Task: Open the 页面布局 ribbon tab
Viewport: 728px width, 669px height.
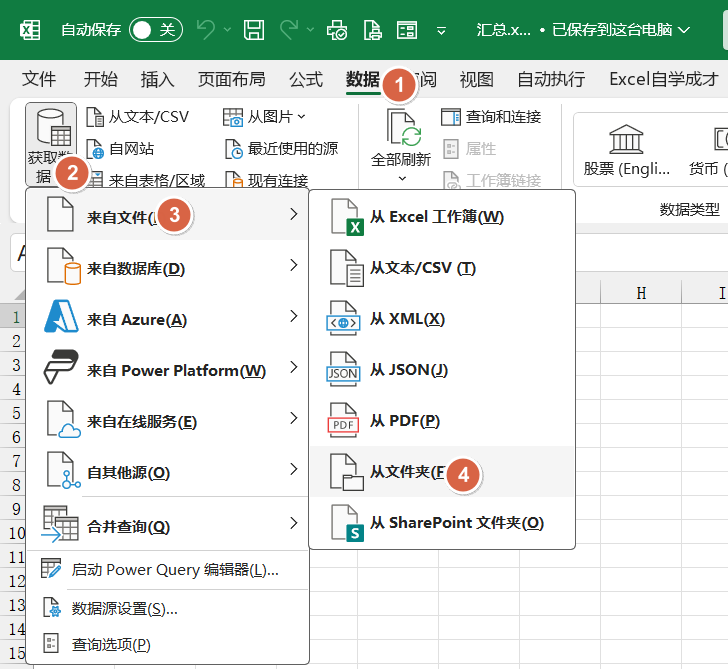Action: pyautogui.click(x=231, y=79)
